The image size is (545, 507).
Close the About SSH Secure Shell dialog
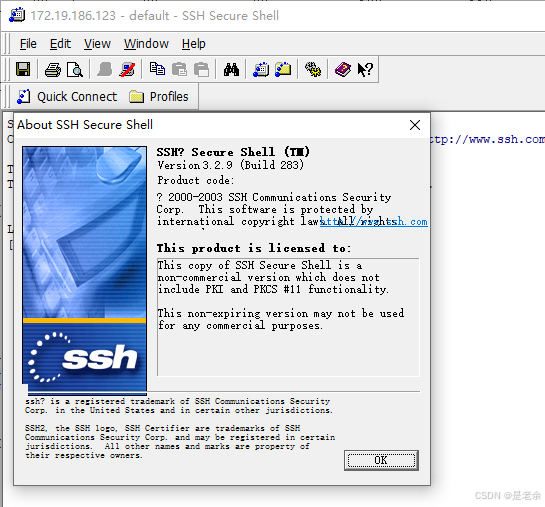click(x=415, y=125)
